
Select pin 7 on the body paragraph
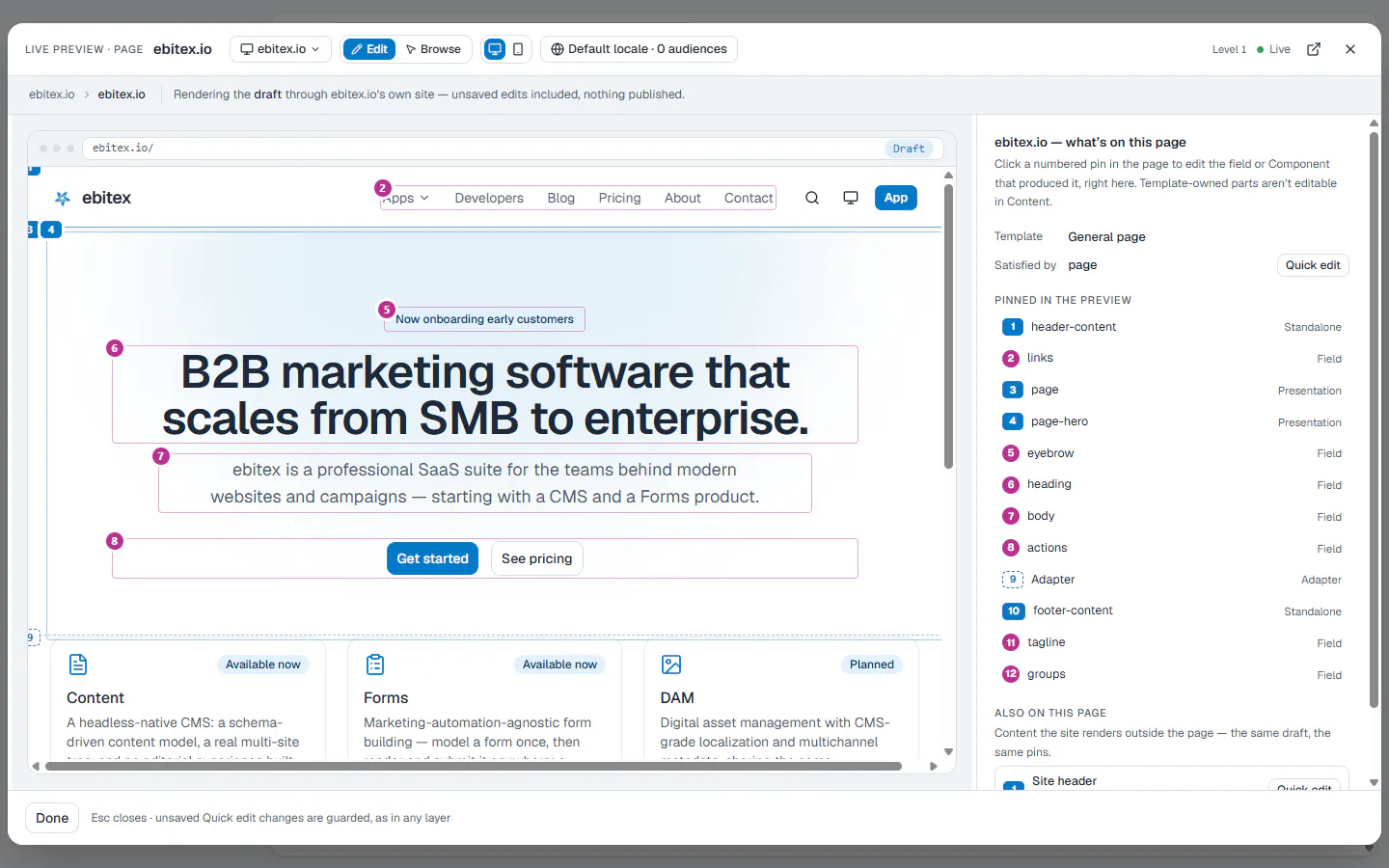coord(161,456)
